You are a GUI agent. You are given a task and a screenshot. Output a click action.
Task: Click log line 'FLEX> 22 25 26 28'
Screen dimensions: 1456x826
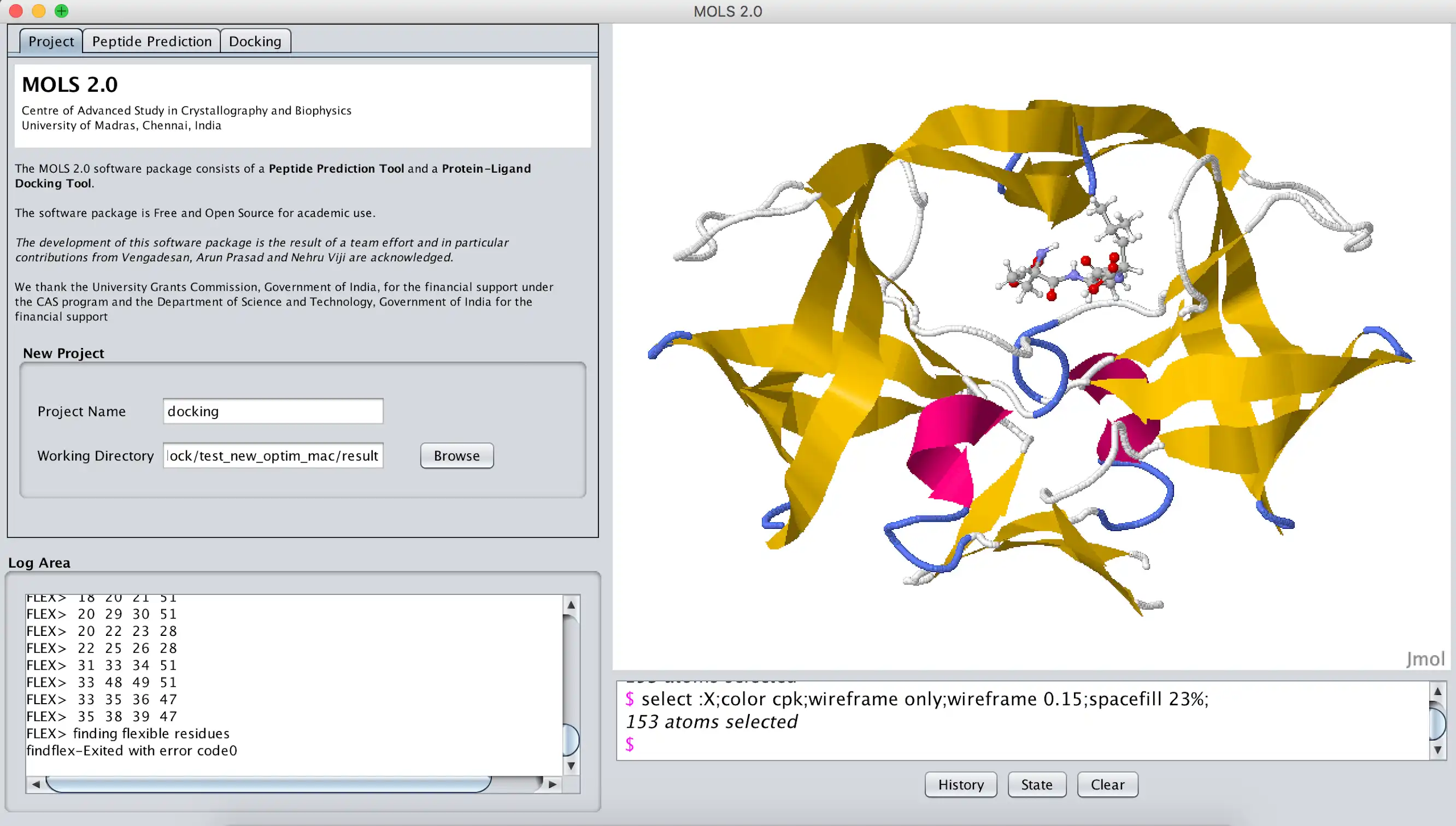[x=102, y=648]
